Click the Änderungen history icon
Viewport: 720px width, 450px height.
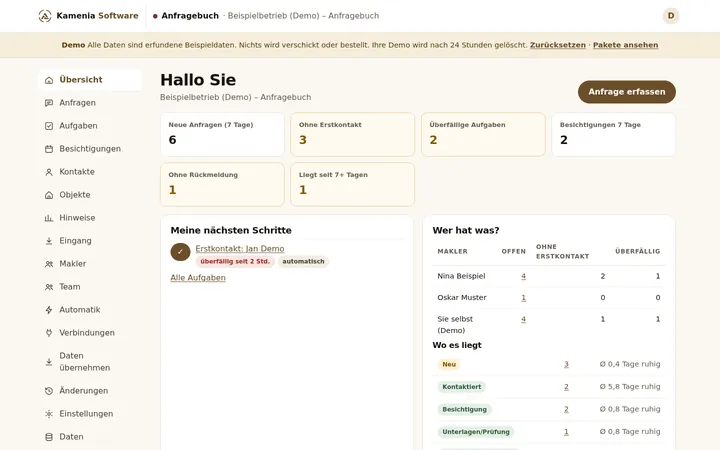pyautogui.click(x=49, y=391)
